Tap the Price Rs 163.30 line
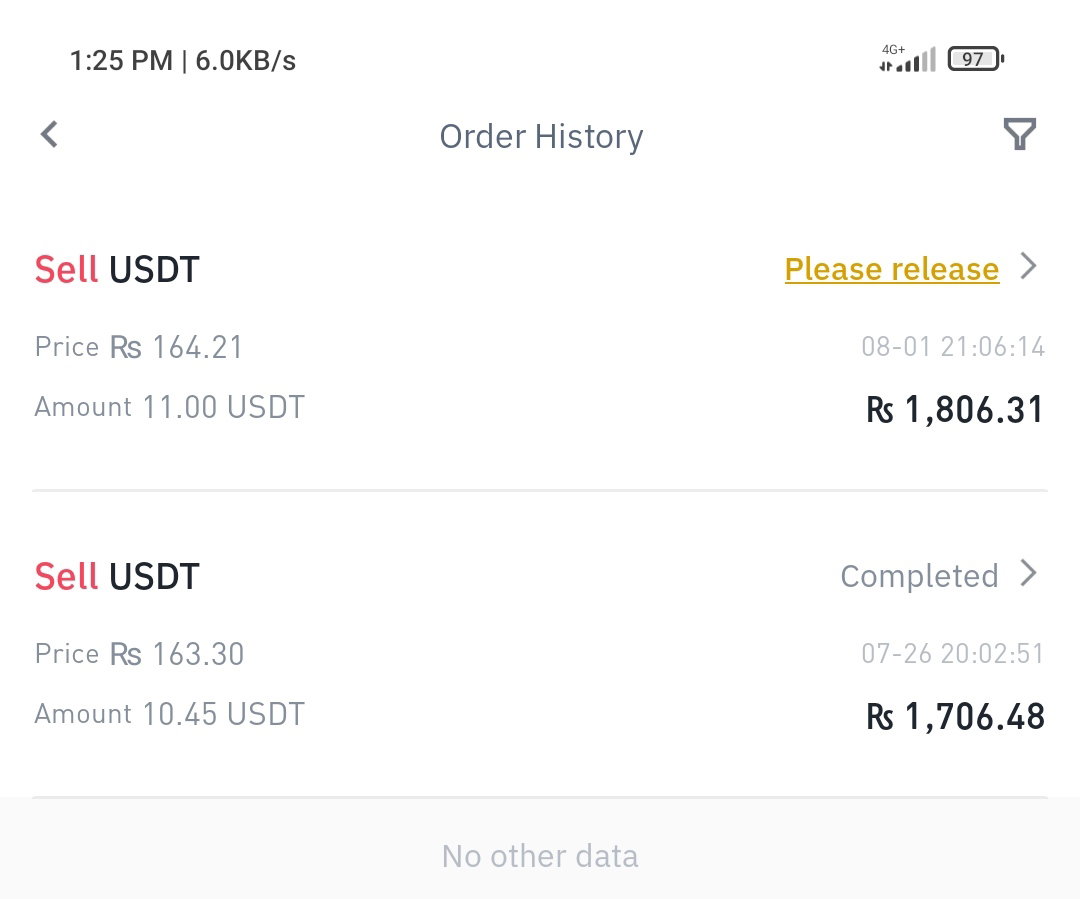This screenshot has height=899, width=1080. pyautogui.click(x=139, y=654)
